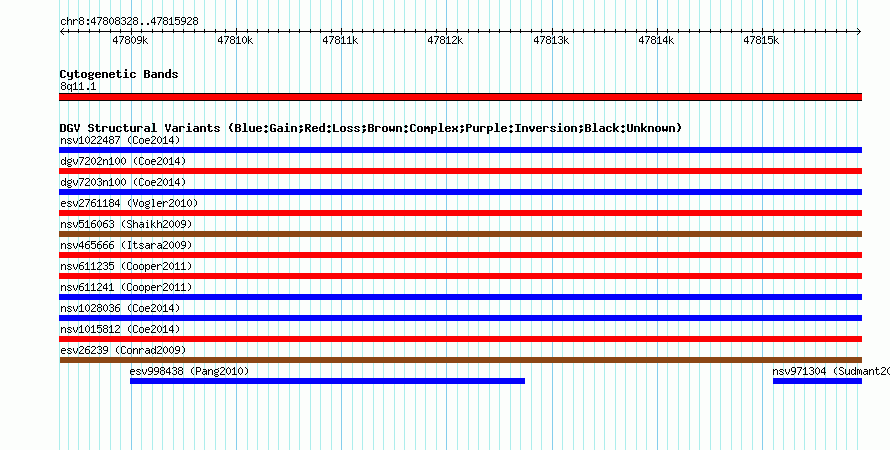Click the brown nsv516063 complex bar
This screenshot has width=890, height=450.
(x=460, y=234)
